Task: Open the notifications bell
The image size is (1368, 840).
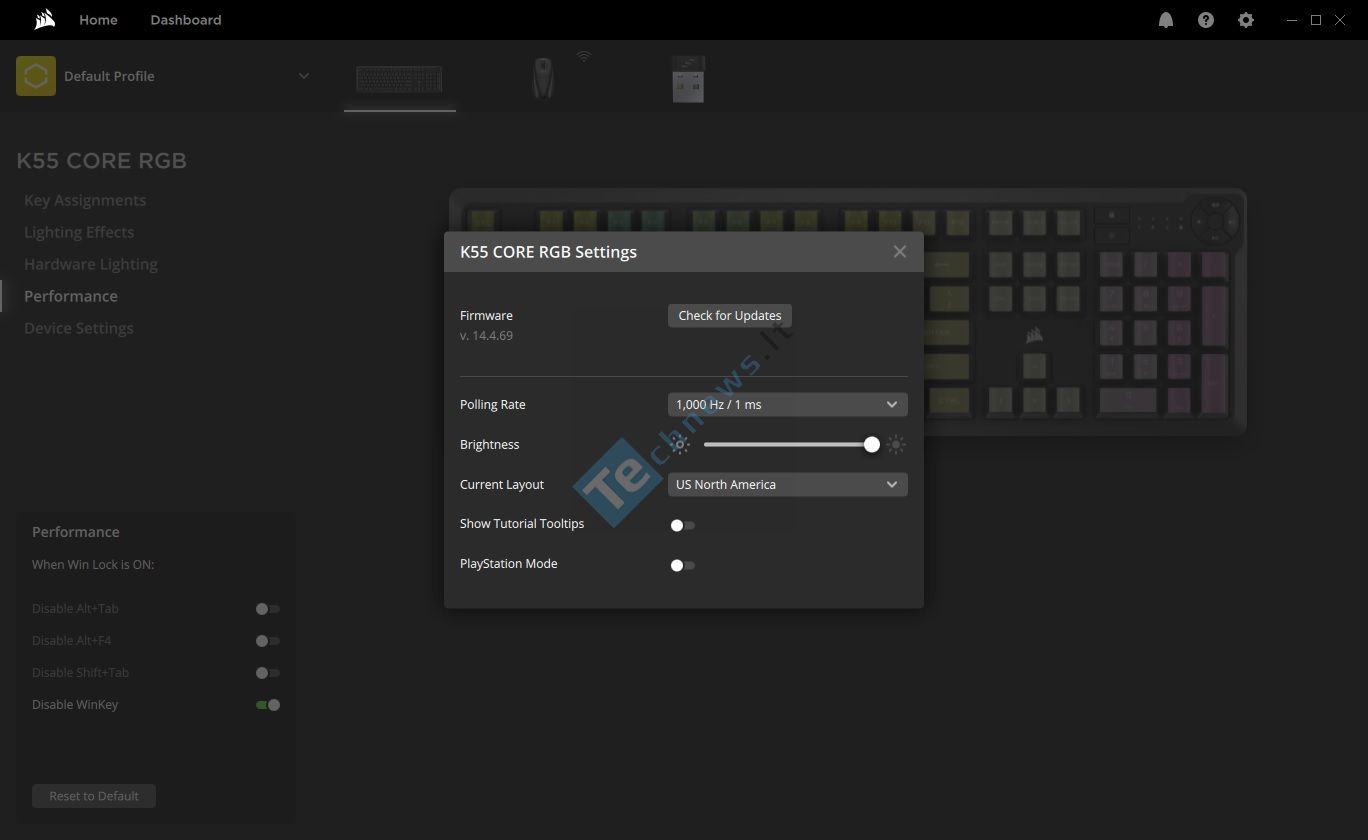Action: tap(1166, 20)
